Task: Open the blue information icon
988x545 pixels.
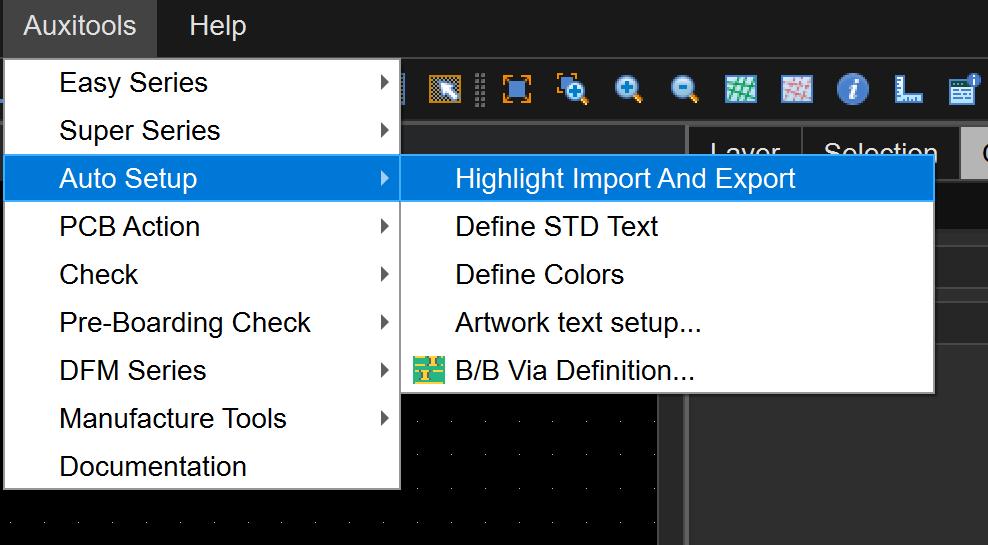Action: [x=852, y=90]
